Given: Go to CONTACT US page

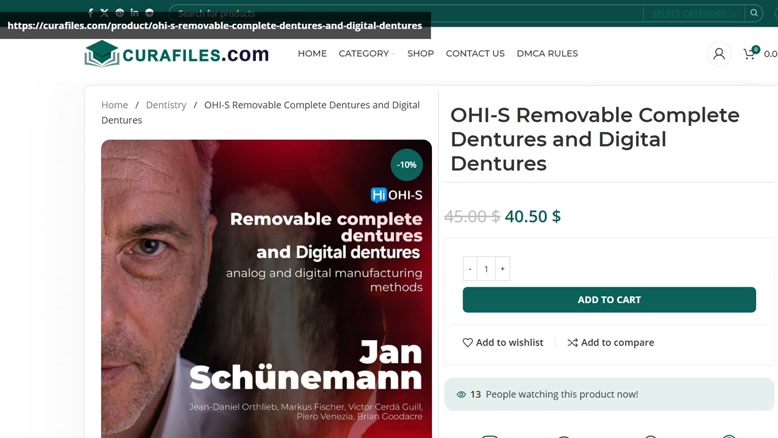Looking at the screenshot, I should pyautogui.click(x=475, y=54).
